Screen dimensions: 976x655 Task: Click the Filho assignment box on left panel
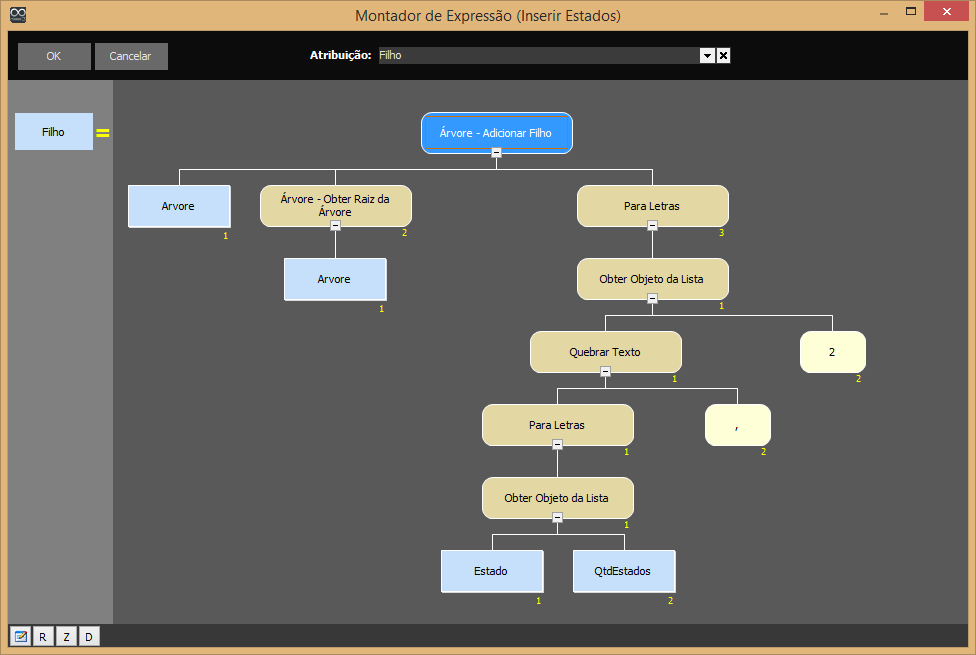[x=53, y=131]
